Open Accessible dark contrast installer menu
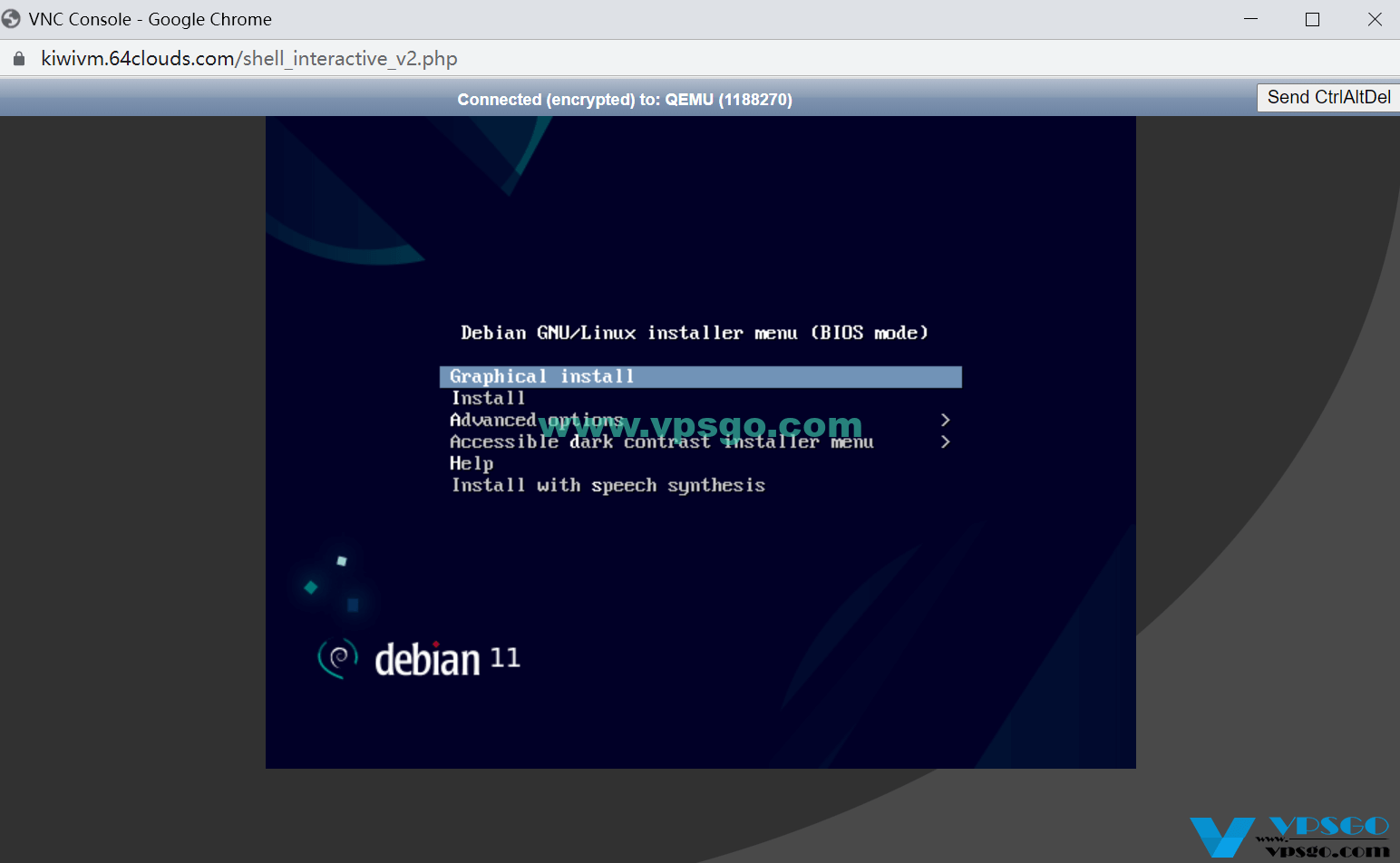Screen dimensions: 1400x863 (x=661, y=441)
